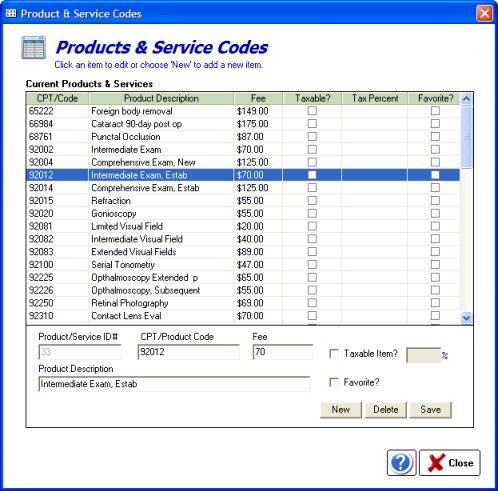The image size is (498, 491).
Task: Click the small title bar window icon
Action: point(11,13)
